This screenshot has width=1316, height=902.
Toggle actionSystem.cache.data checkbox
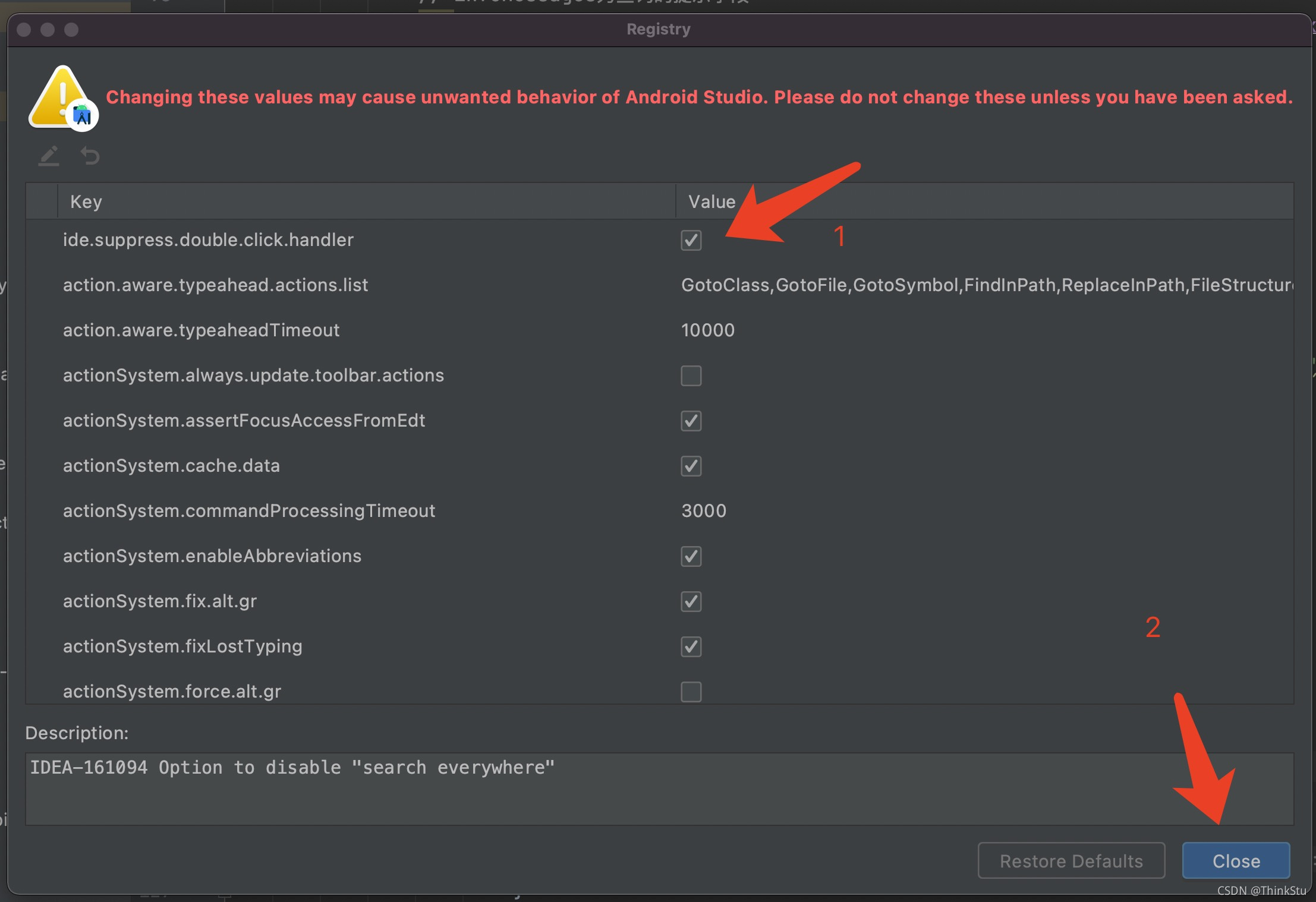691,466
